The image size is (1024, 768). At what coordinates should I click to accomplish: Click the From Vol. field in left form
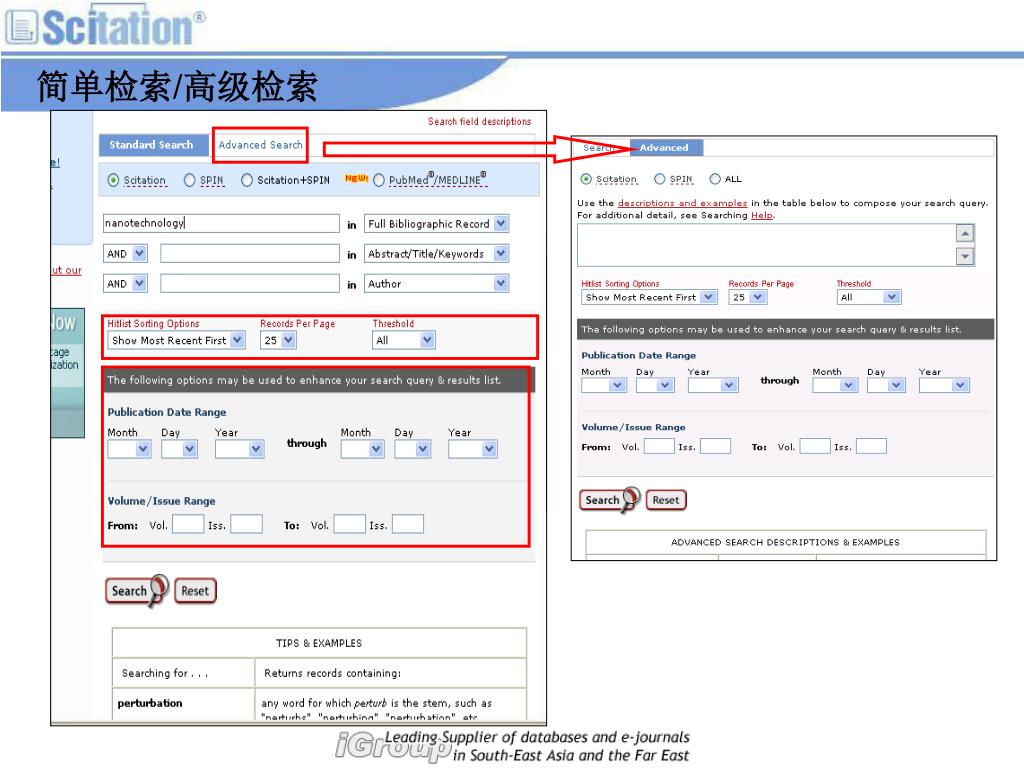coord(188,524)
